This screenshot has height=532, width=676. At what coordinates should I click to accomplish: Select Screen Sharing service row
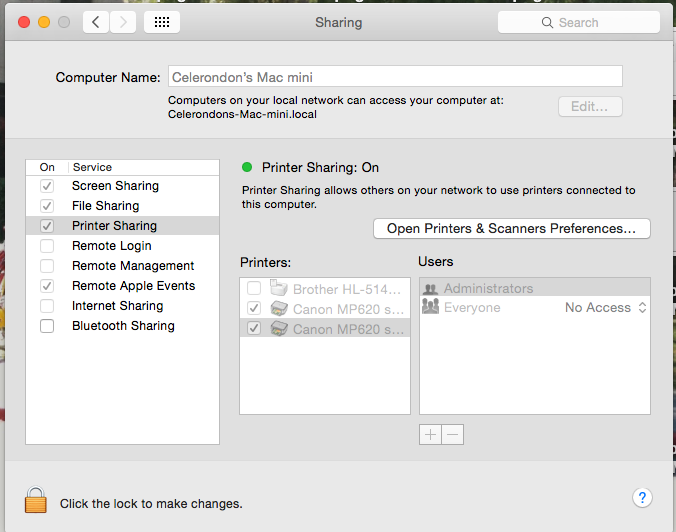(x=122, y=186)
